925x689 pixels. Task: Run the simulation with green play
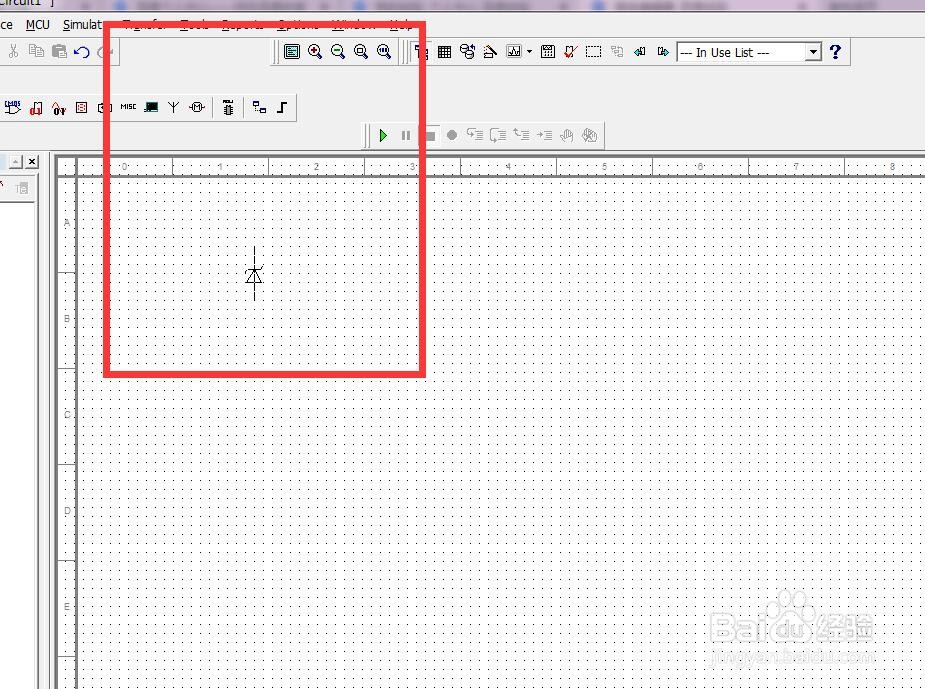[383, 136]
